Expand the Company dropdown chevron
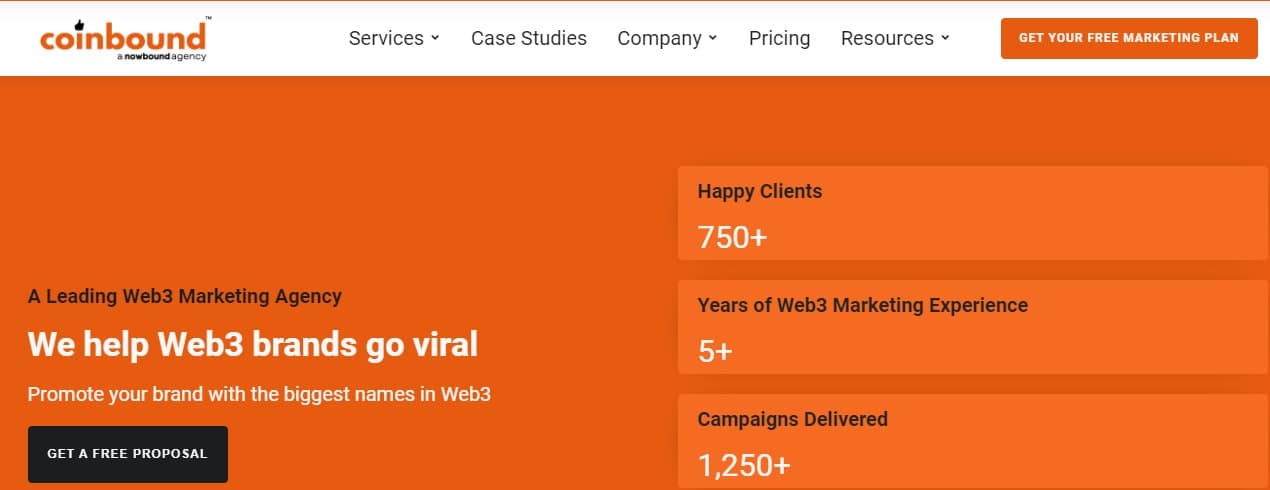Viewport: 1270px width, 490px height. pos(713,38)
